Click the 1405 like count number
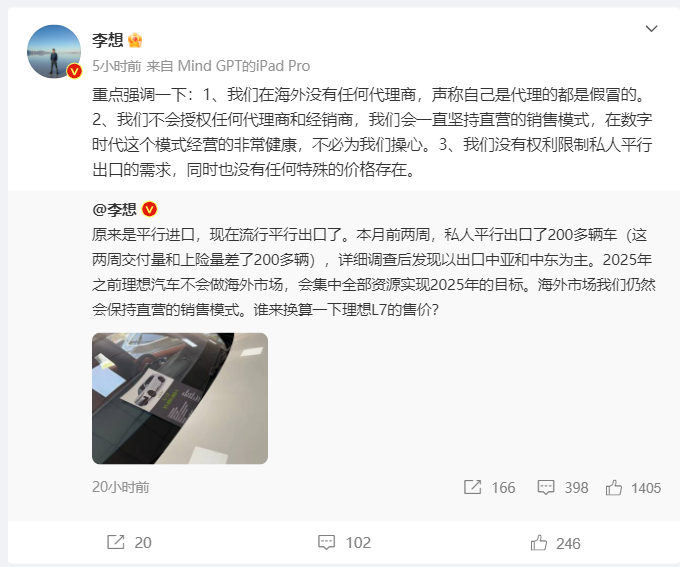680x567 pixels. 646,488
